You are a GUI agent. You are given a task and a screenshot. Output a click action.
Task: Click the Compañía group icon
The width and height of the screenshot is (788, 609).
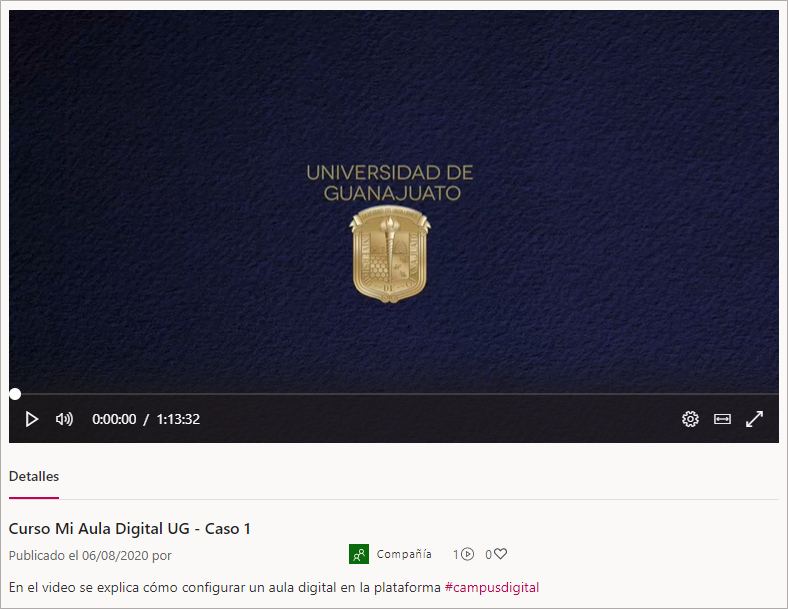tap(359, 554)
